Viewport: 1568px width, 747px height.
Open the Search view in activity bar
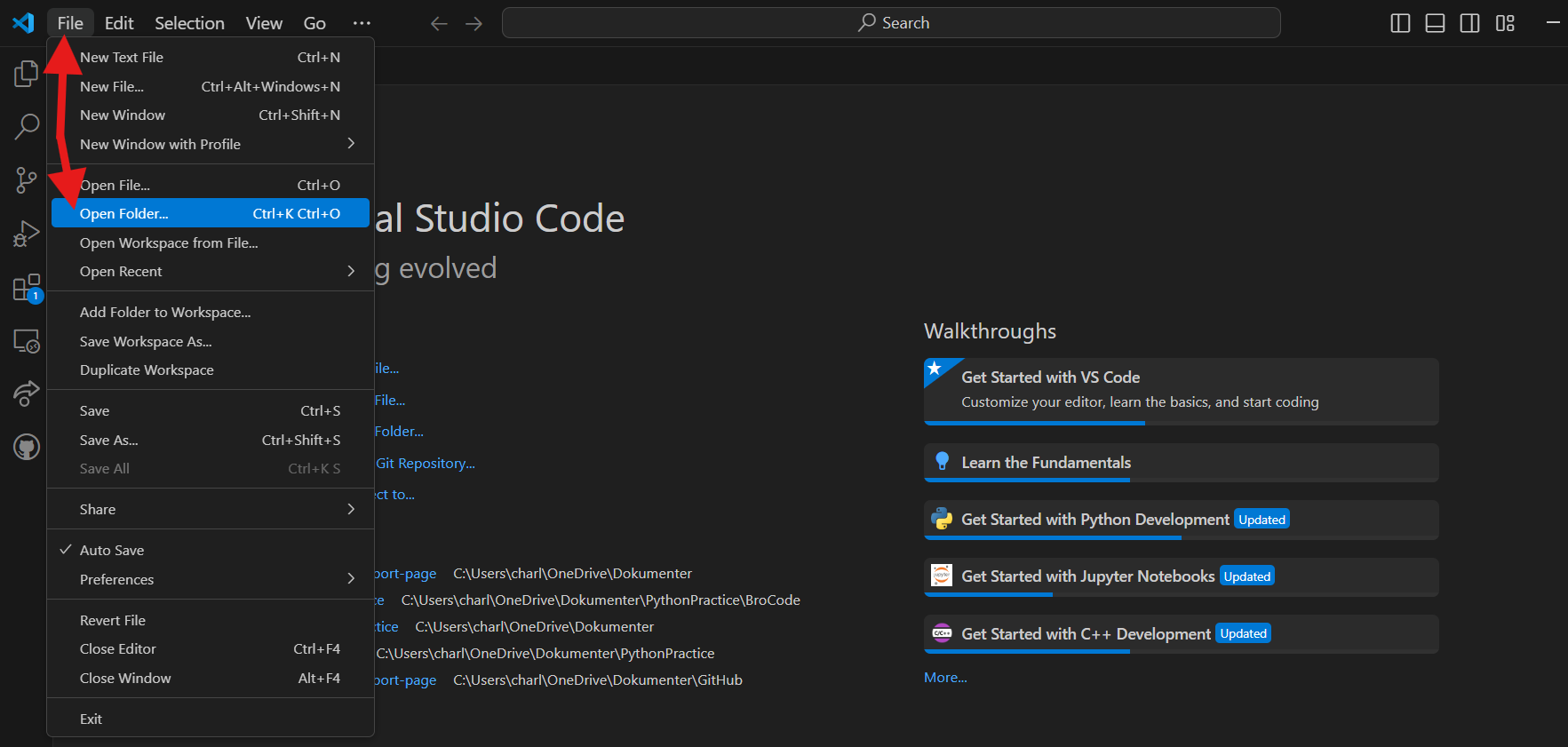(27, 127)
